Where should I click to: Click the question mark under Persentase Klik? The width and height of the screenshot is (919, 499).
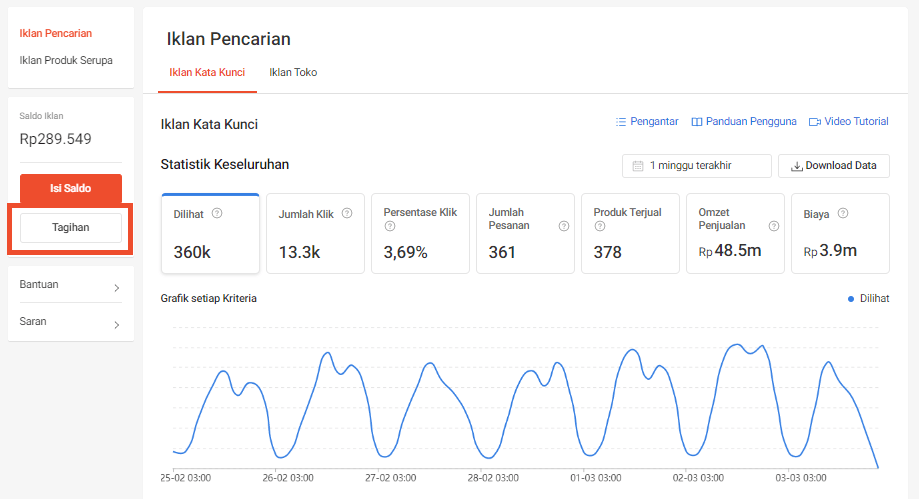(x=390, y=226)
